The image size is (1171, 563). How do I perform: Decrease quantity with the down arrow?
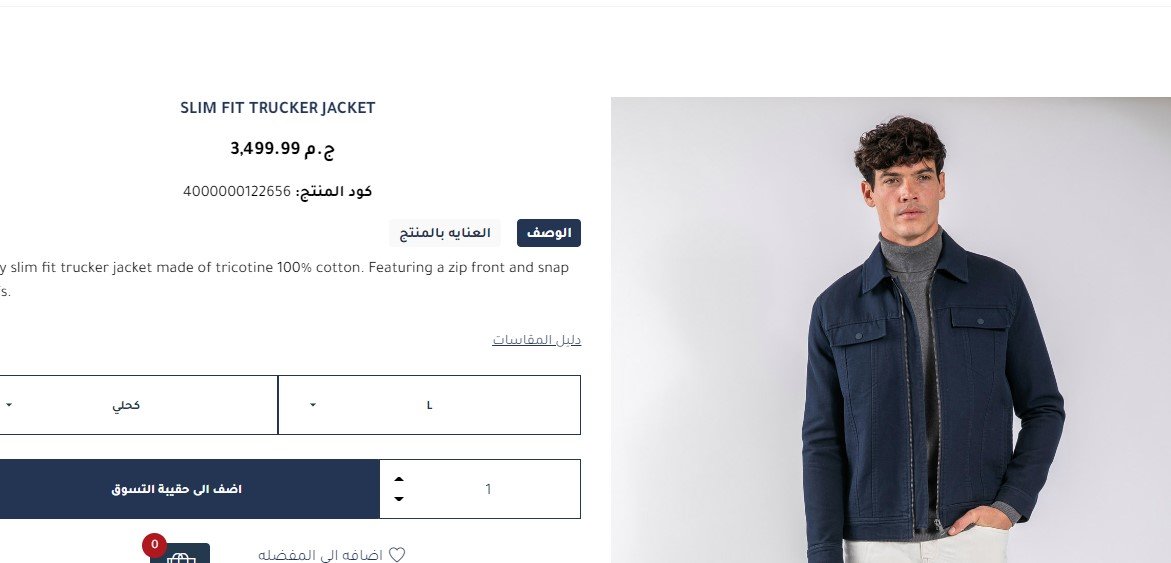pyautogui.click(x=399, y=498)
